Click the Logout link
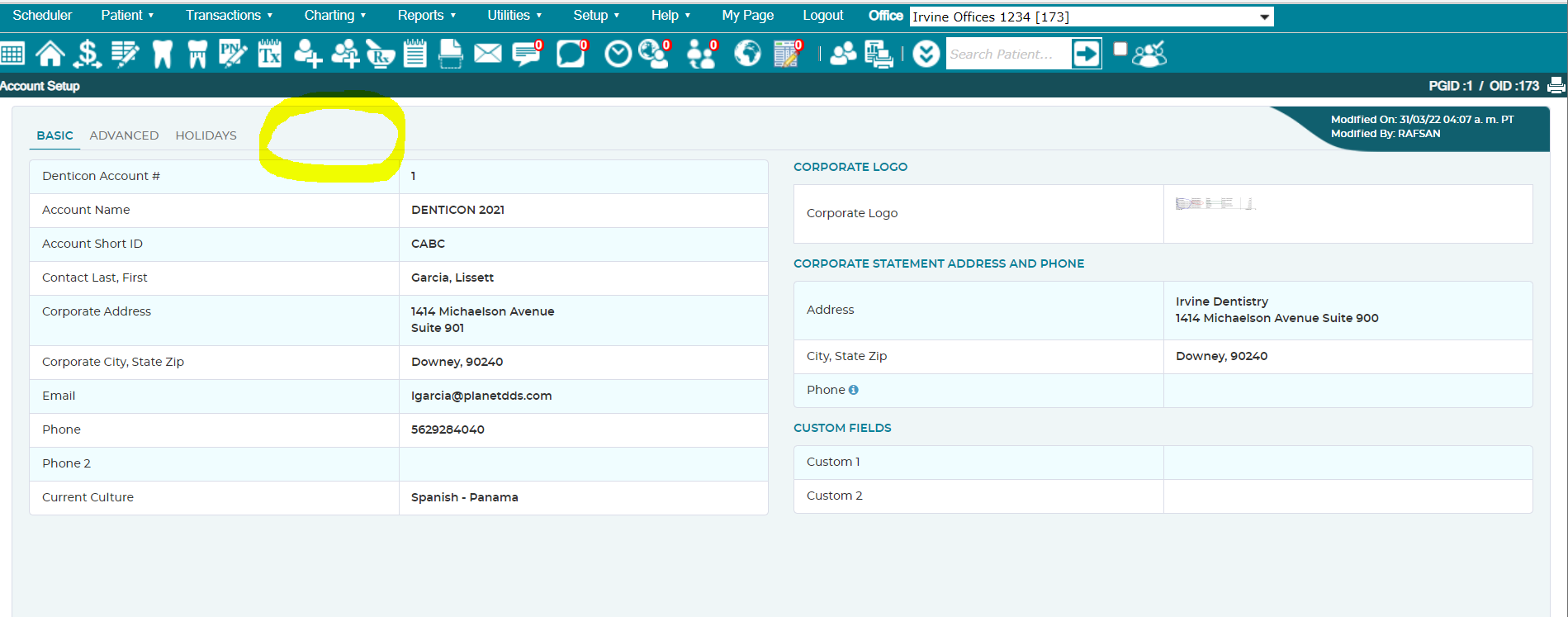1568x617 pixels. [x=822, y=15]
